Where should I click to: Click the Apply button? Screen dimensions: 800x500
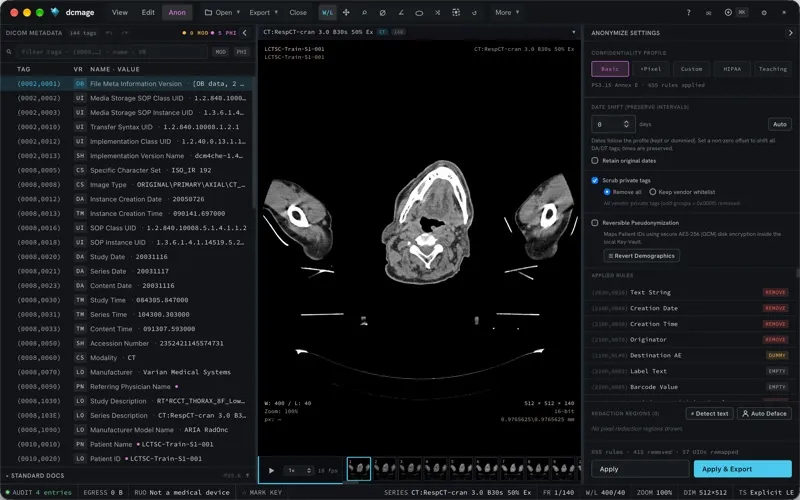click(x=640, y=469)
